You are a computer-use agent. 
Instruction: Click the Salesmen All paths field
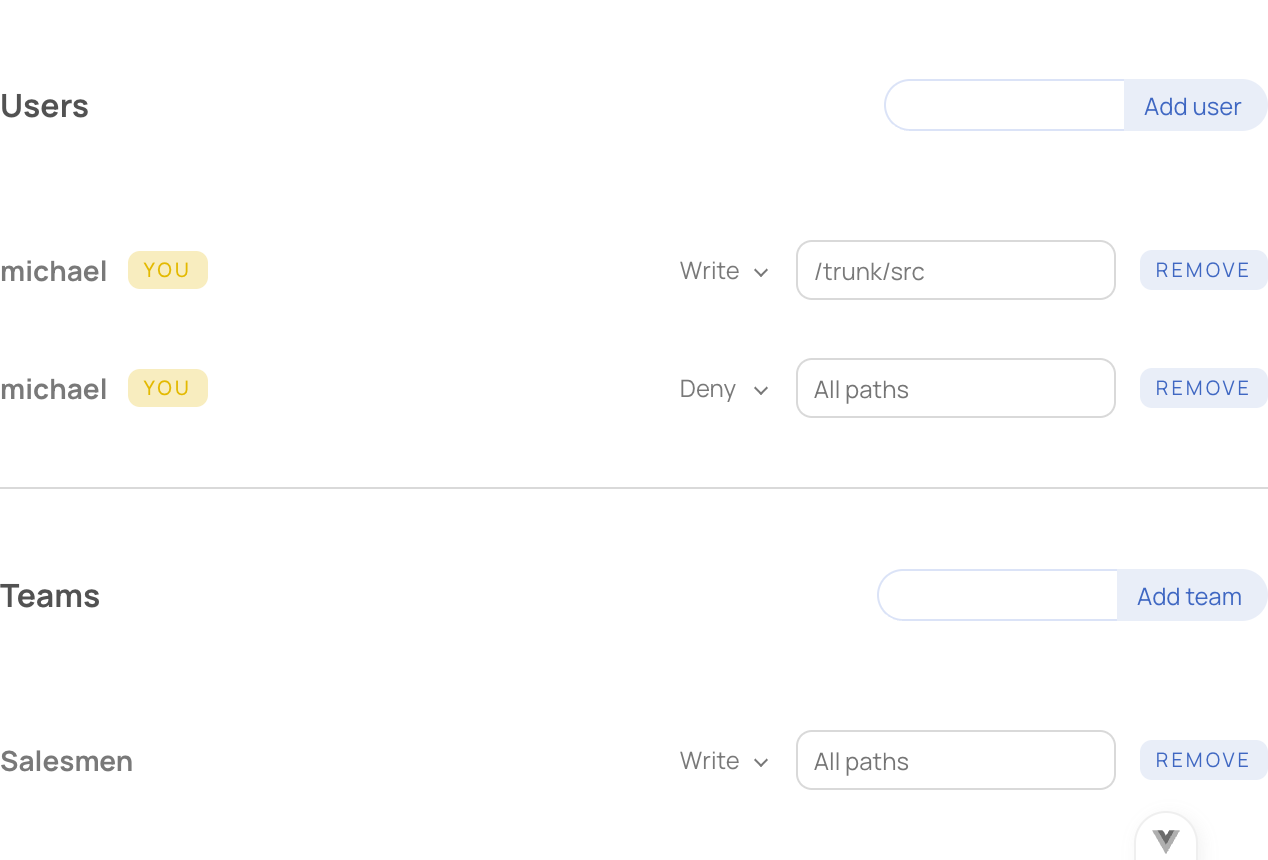(x=956, y=760)
